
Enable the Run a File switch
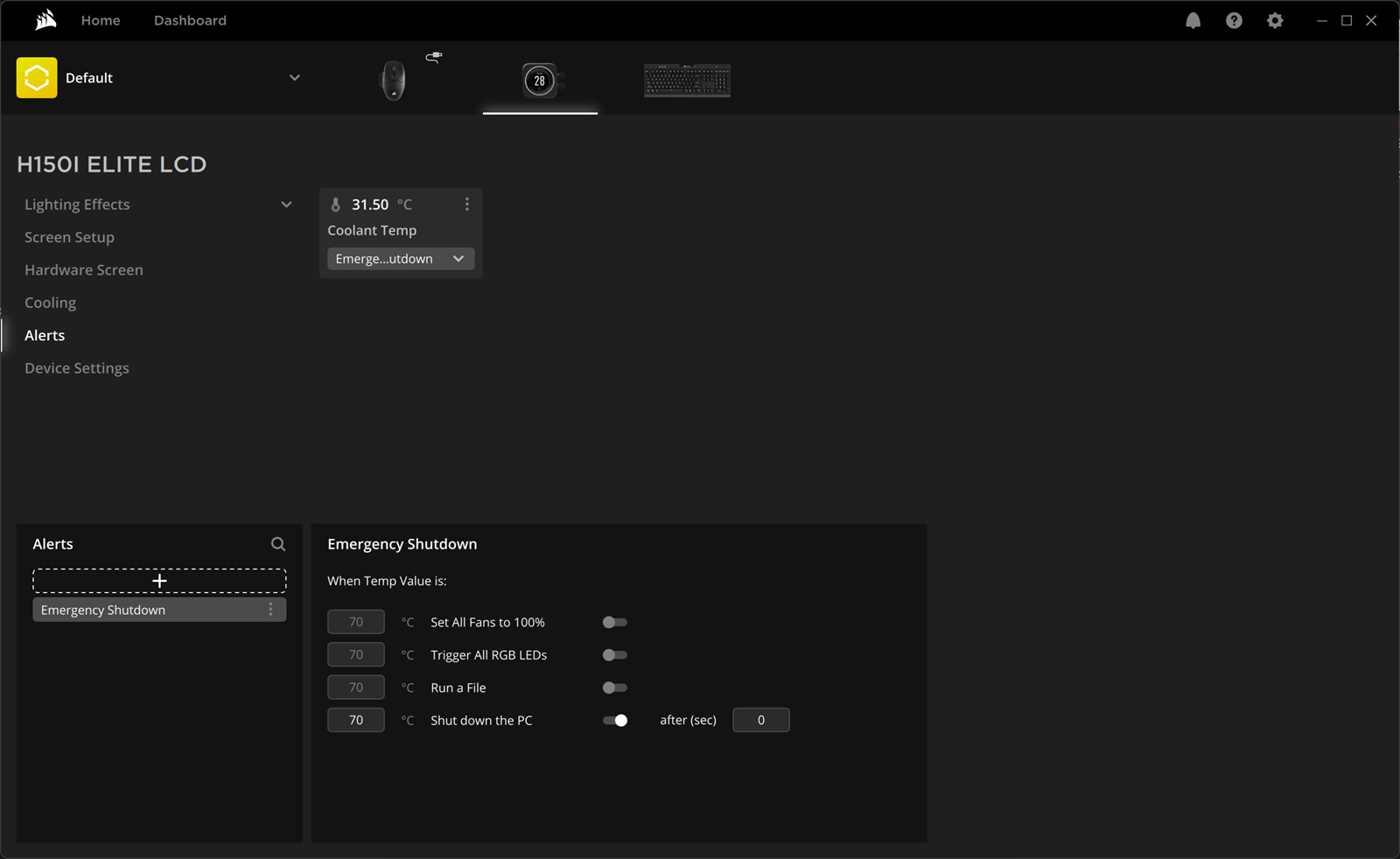click(x=615, y=688)
